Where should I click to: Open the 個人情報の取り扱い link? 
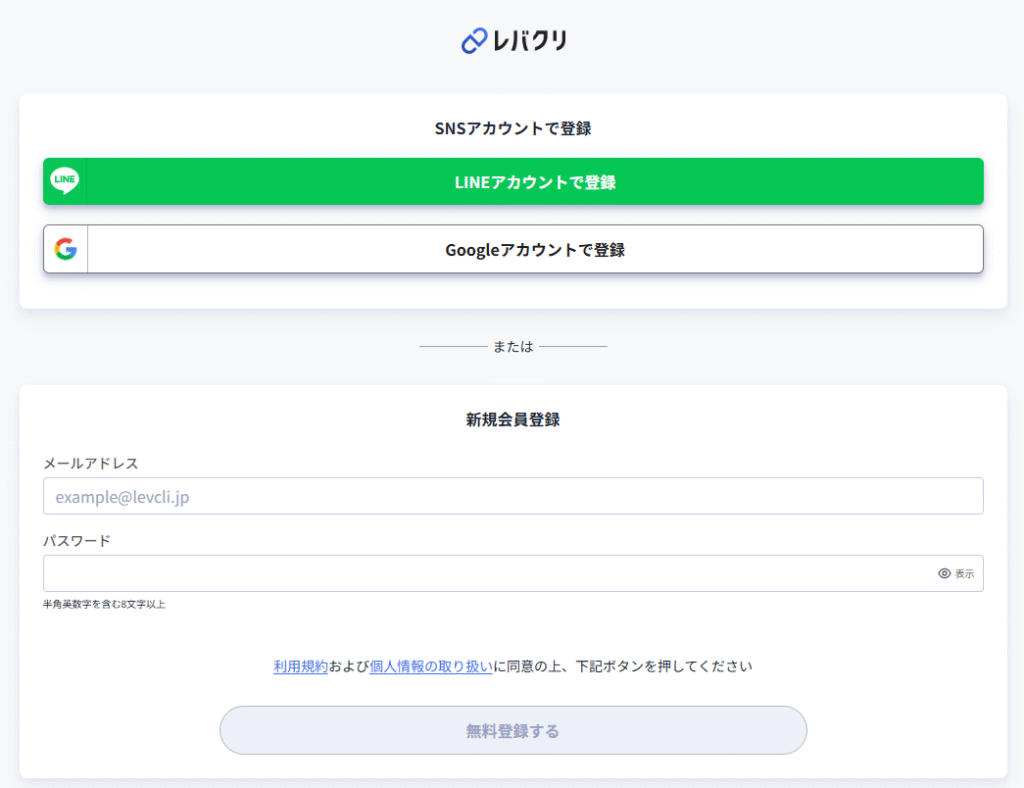431,666
